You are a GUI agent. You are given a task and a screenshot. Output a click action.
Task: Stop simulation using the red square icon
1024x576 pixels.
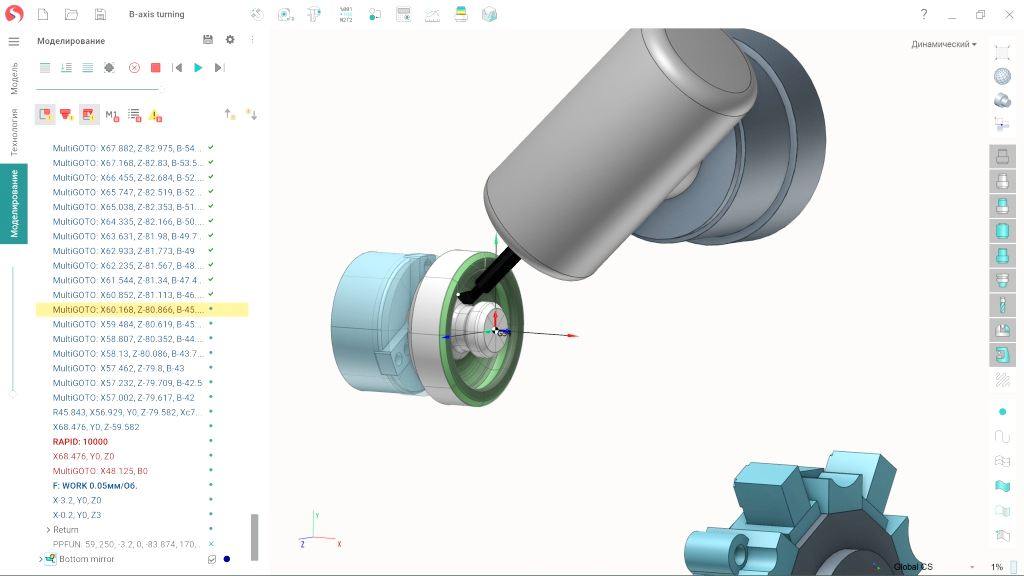156,68
